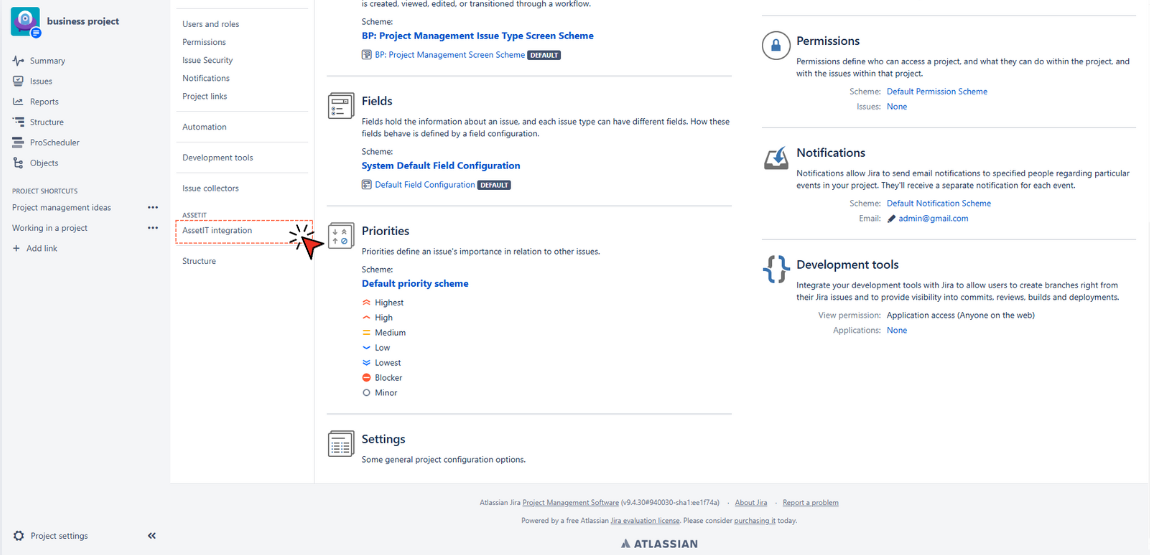
Task: Open ProScheduler from the sidebar
Action: (x=54, y=143)
